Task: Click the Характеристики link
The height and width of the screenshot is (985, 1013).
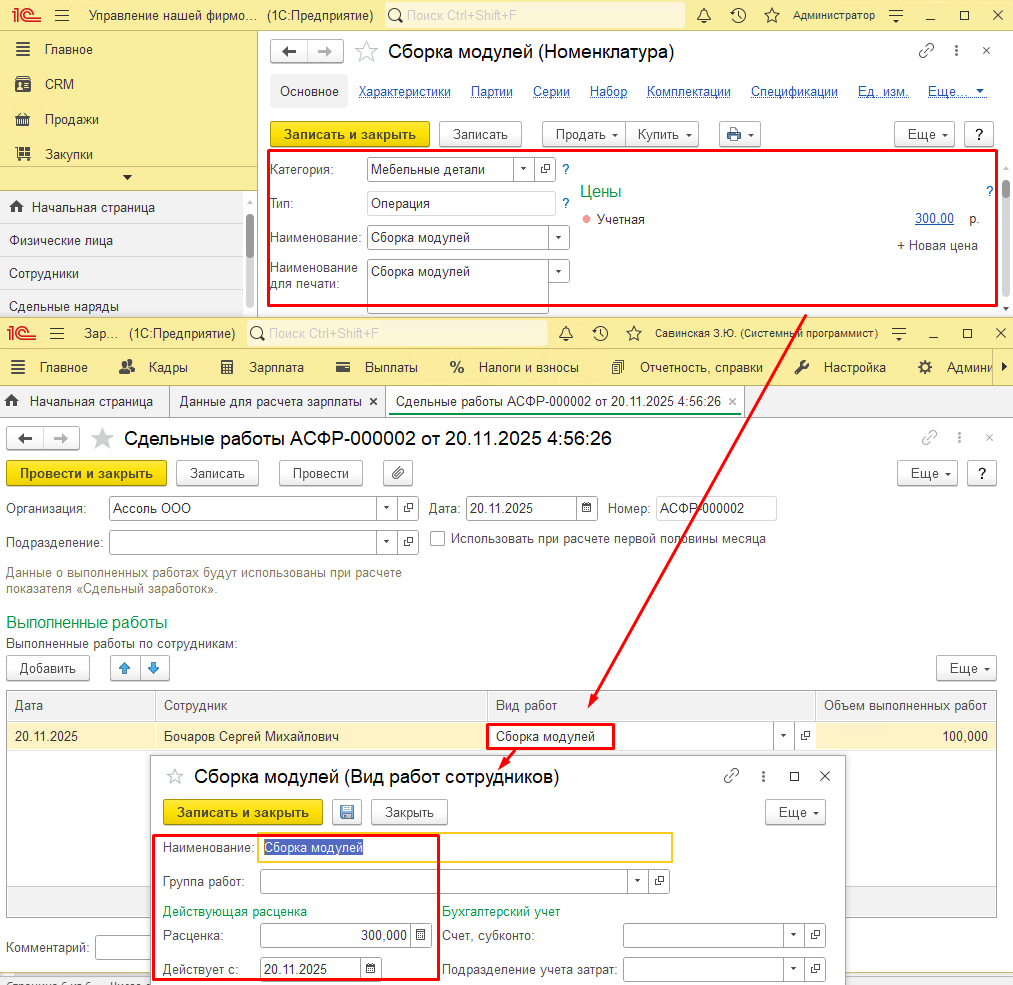Action: (404, 91)
